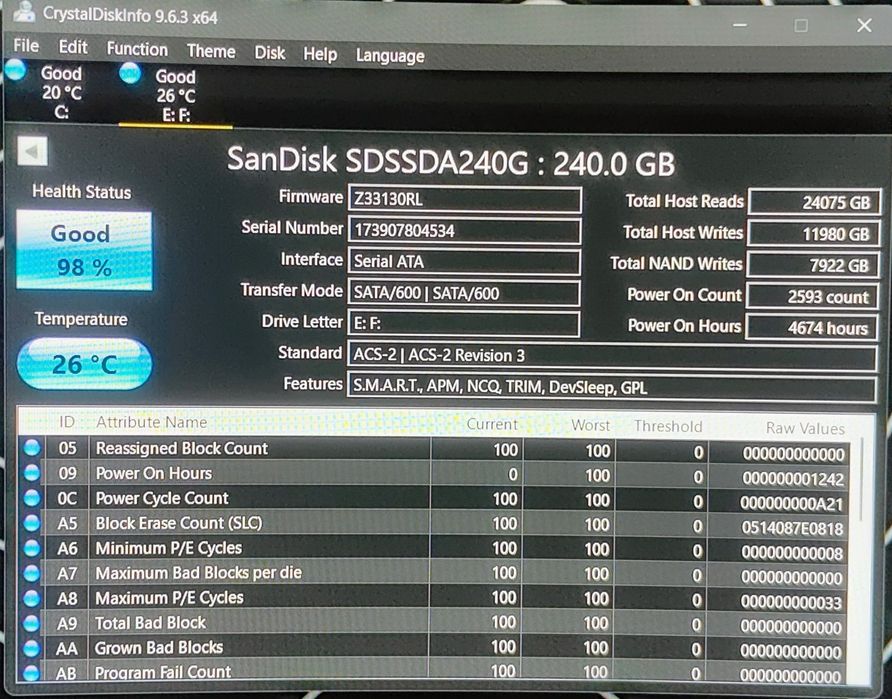Click the SanDisk SDSSDA240G : 240.0 GB title
The image size is (892, 699).
(x=451, y=162)
